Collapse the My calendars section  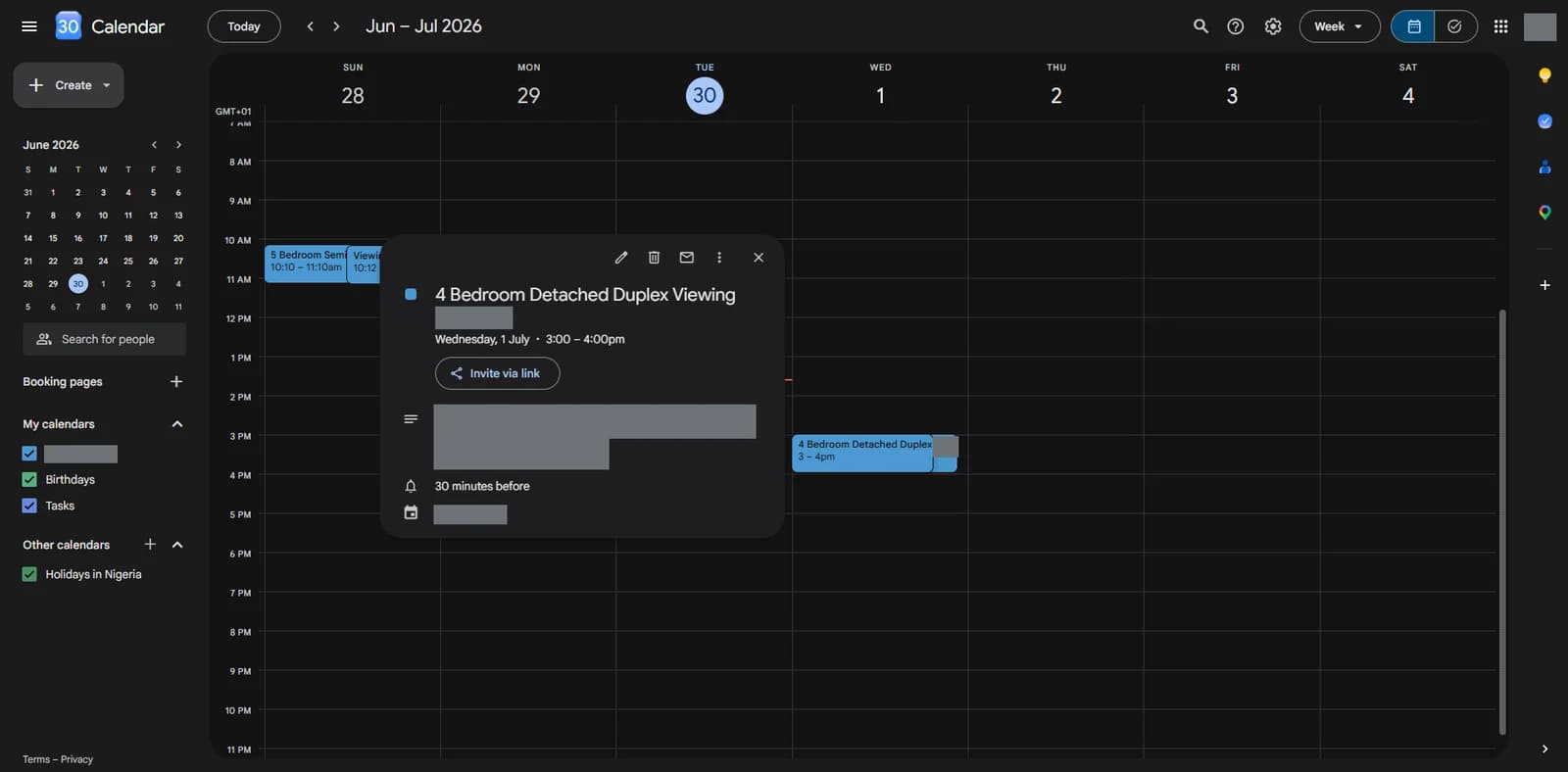(177, 424)
